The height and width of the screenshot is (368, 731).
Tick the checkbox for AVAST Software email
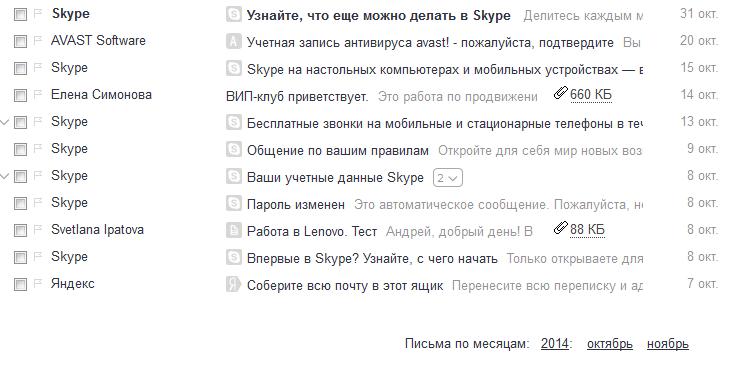20,42
